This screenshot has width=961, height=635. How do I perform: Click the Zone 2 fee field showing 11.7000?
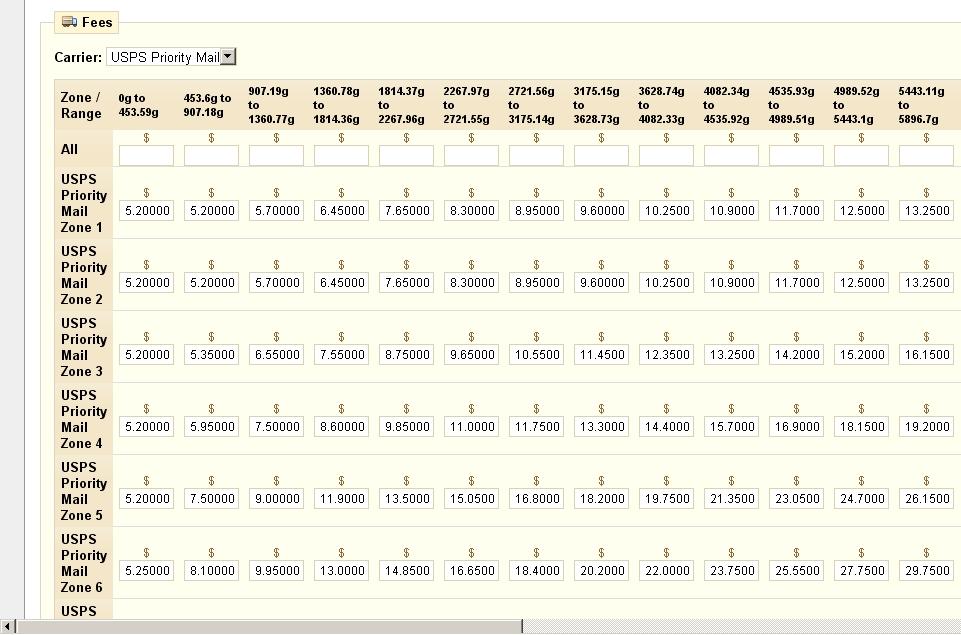796,283
